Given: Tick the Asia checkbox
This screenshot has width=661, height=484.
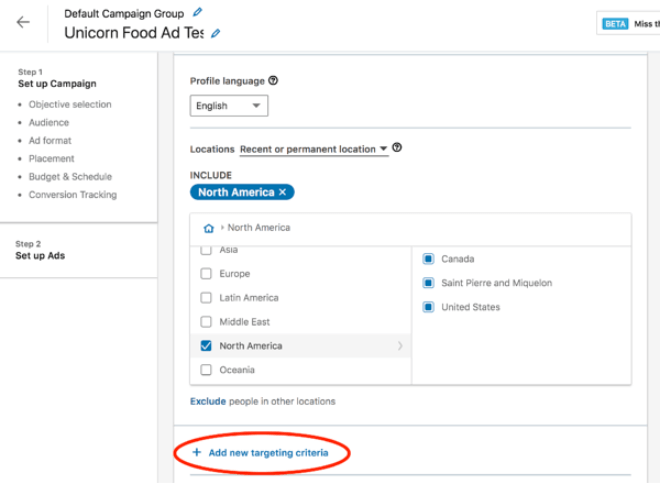Looking at the screenshot, I should (206, 250).
